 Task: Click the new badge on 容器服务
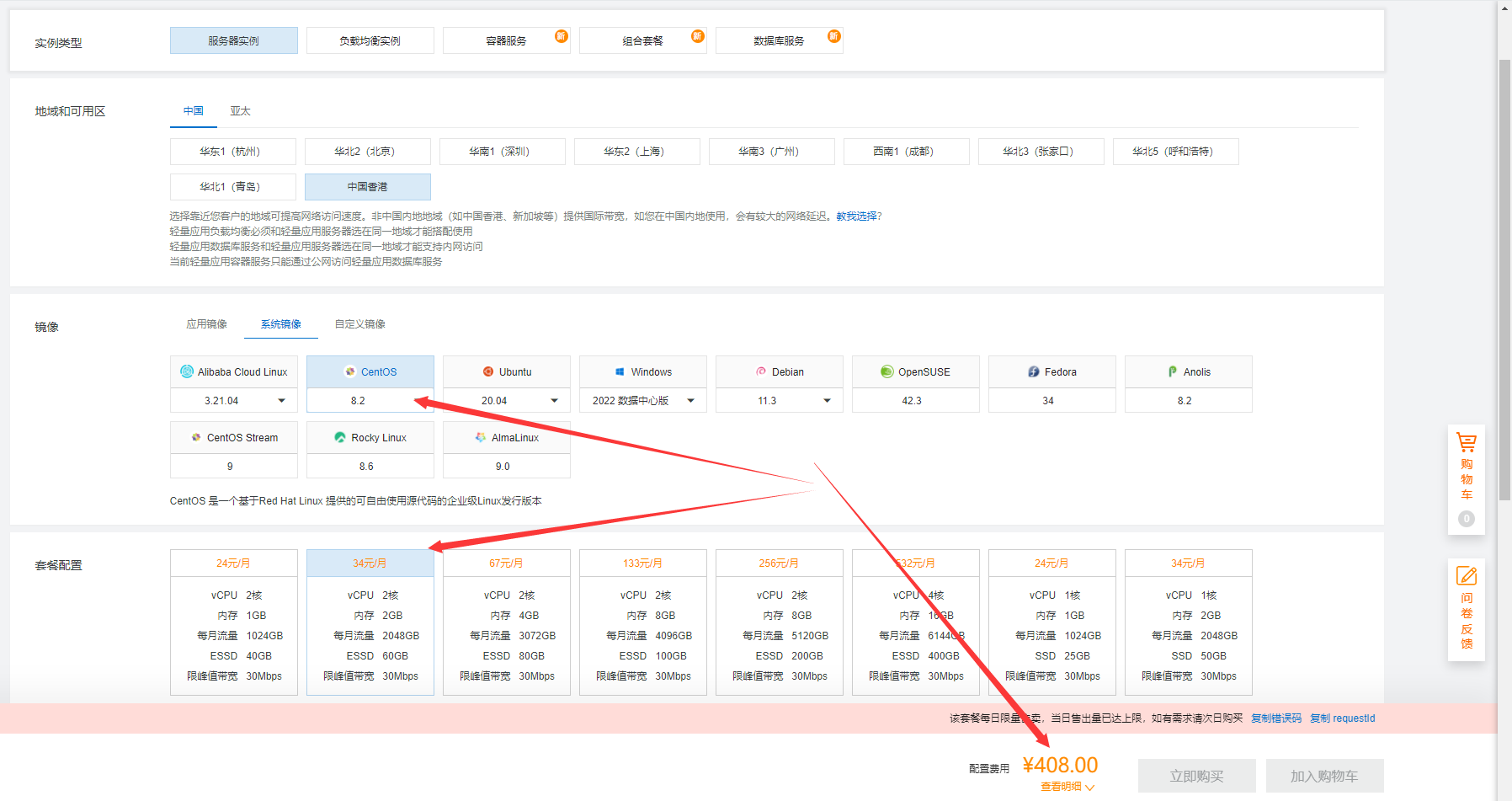[561, 36]
